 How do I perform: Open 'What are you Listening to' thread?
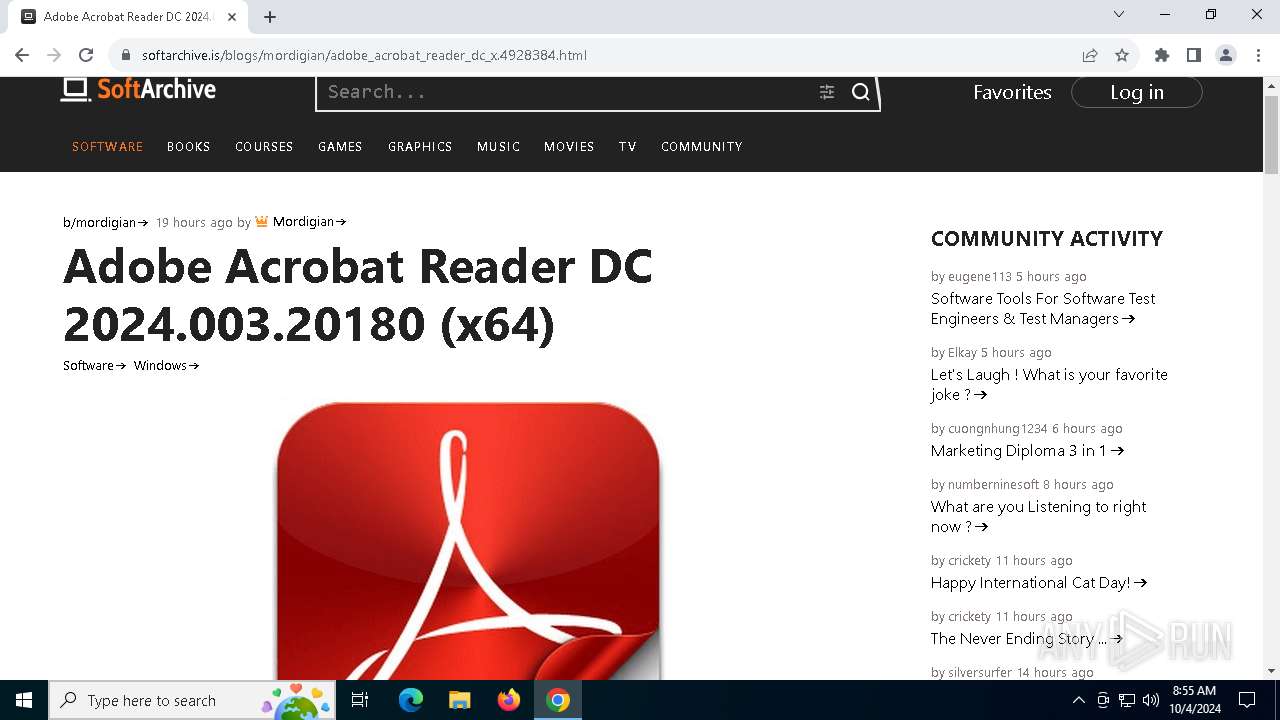coord(1038,516)
